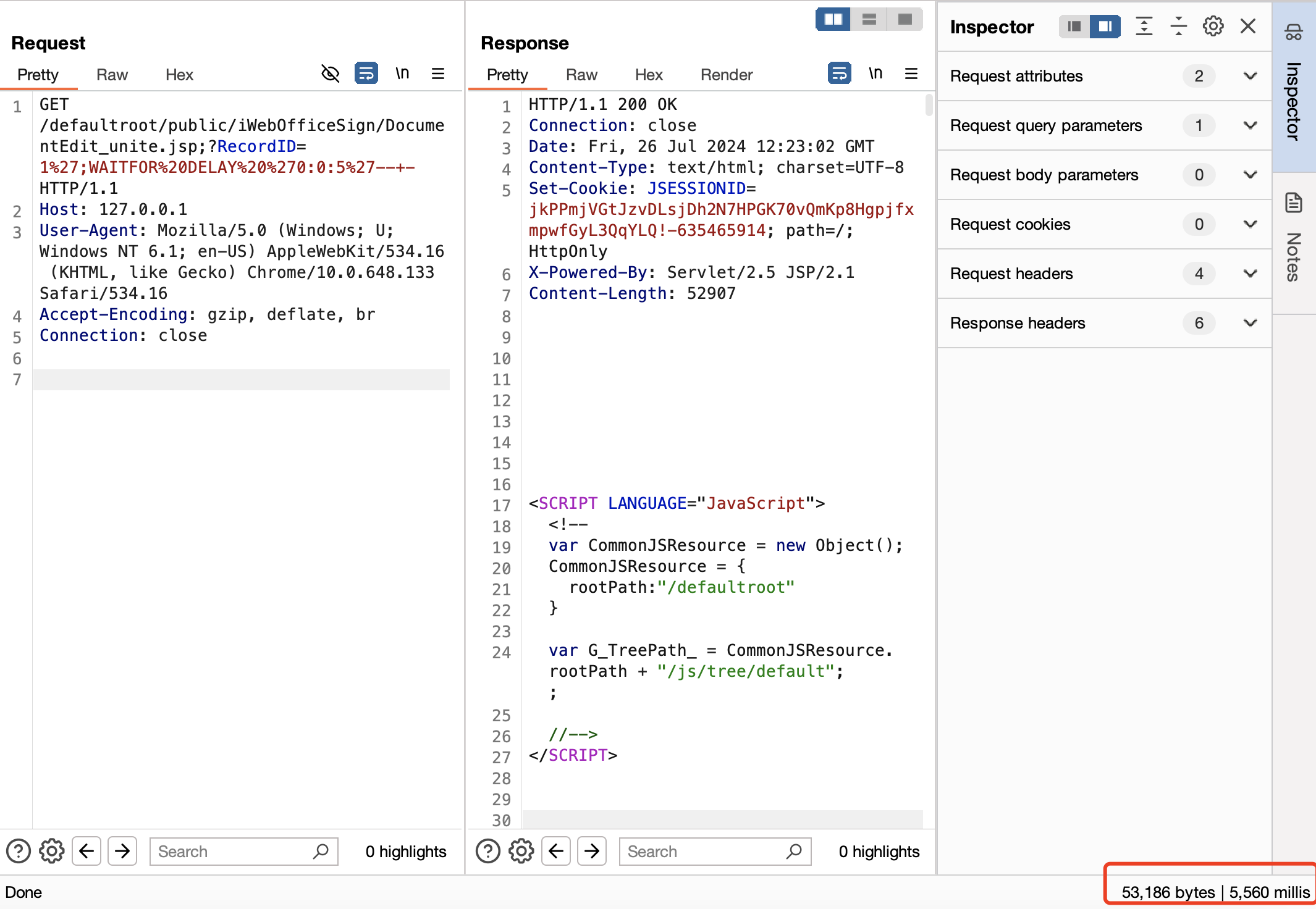The width and height of the screenshot is (1316, 909).
Task: Go to previous match in Request
Action: [86, 852]
